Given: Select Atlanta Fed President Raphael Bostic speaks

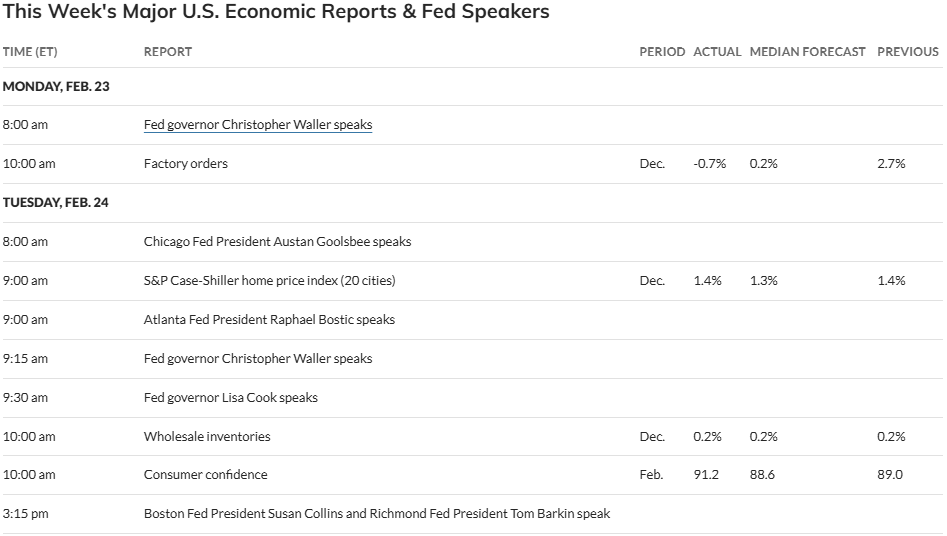Looking at the screenshot, I should [269, 320].
